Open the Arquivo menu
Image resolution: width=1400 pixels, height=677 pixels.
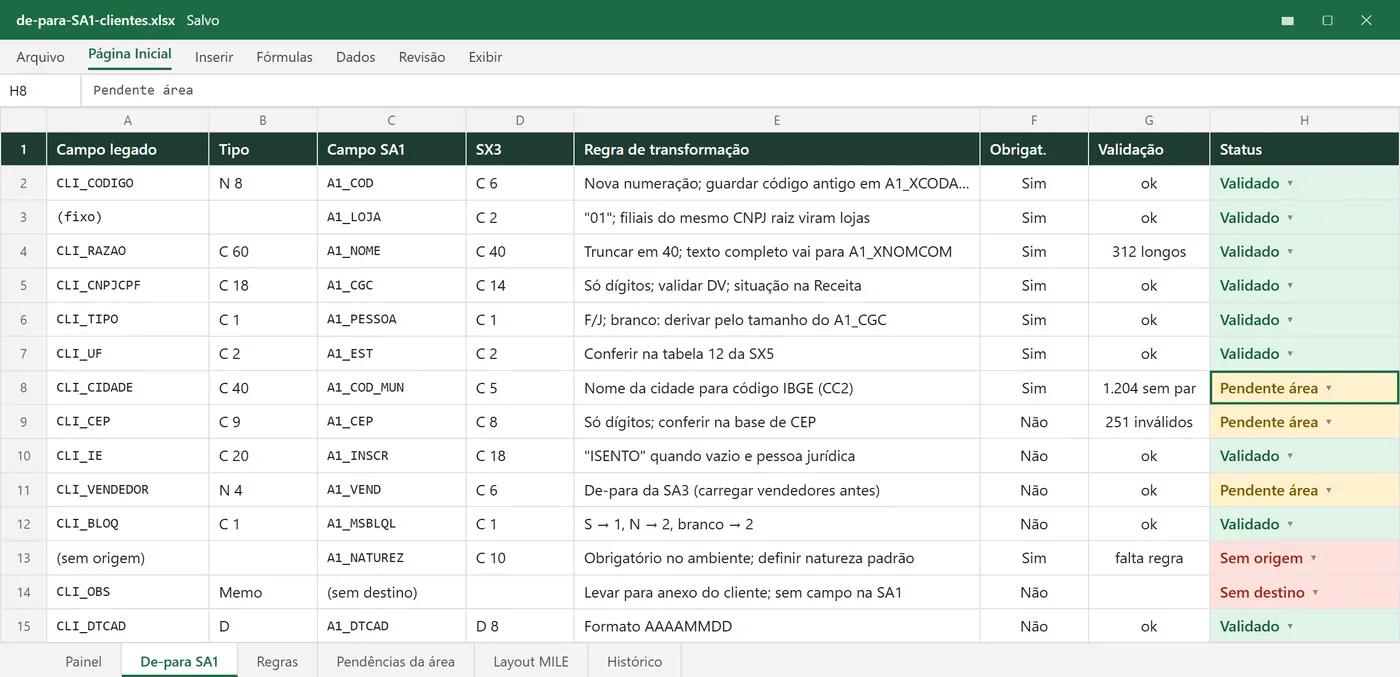40,57
